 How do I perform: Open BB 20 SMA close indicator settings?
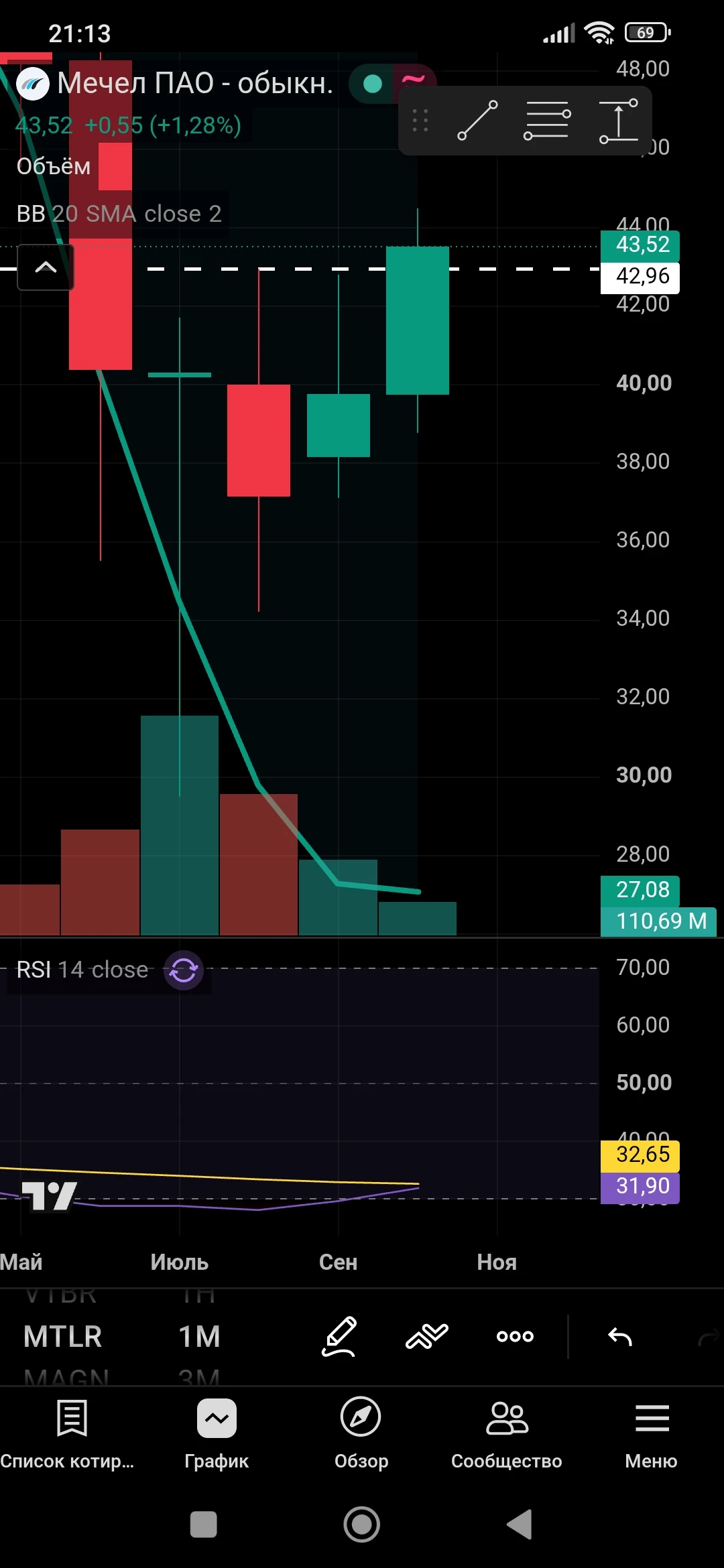click(x=119, y=214)
